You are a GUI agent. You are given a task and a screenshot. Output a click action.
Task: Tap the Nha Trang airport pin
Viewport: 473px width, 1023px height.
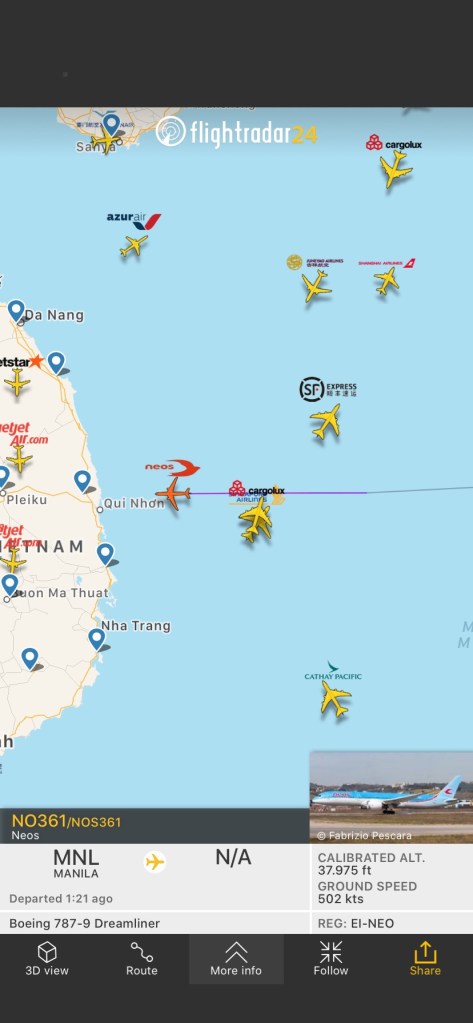(x=97, y=639)
